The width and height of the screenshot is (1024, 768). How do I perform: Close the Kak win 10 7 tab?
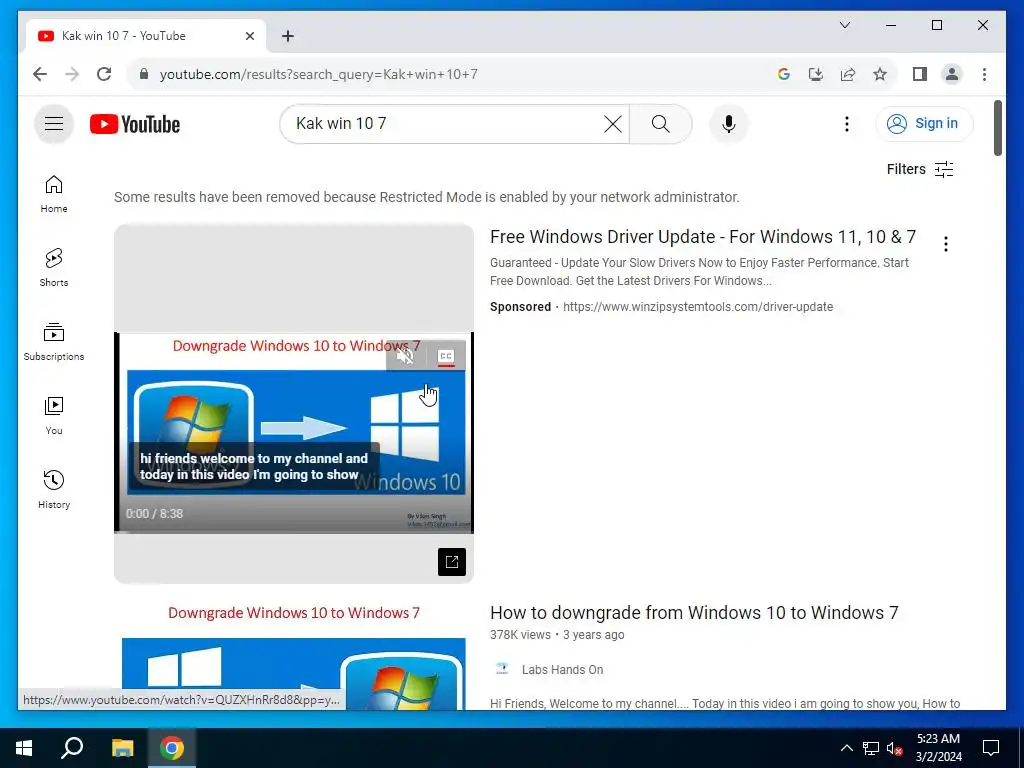point(249,36)
